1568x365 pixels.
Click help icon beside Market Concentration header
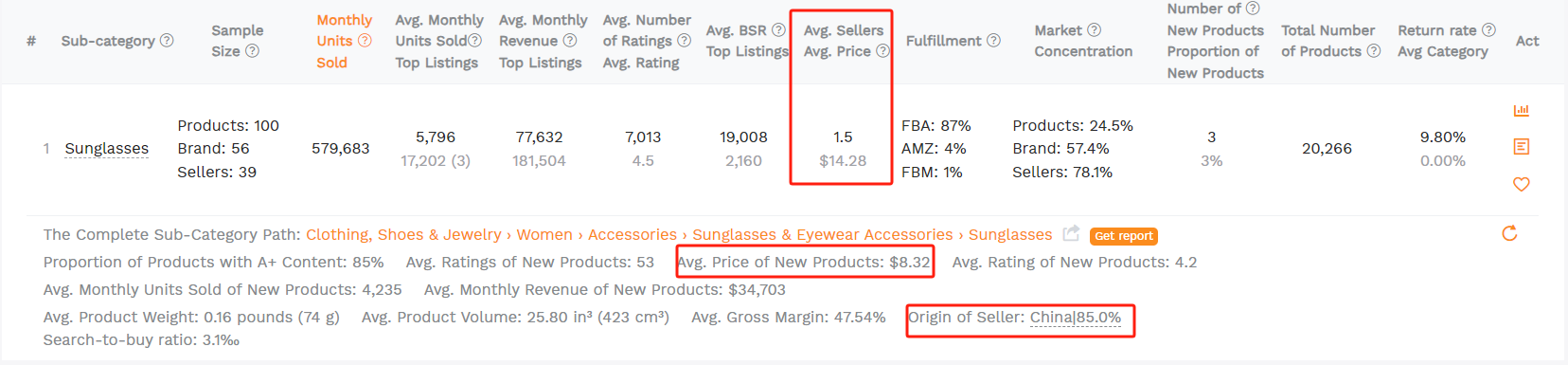click(x=1094, y=30)
